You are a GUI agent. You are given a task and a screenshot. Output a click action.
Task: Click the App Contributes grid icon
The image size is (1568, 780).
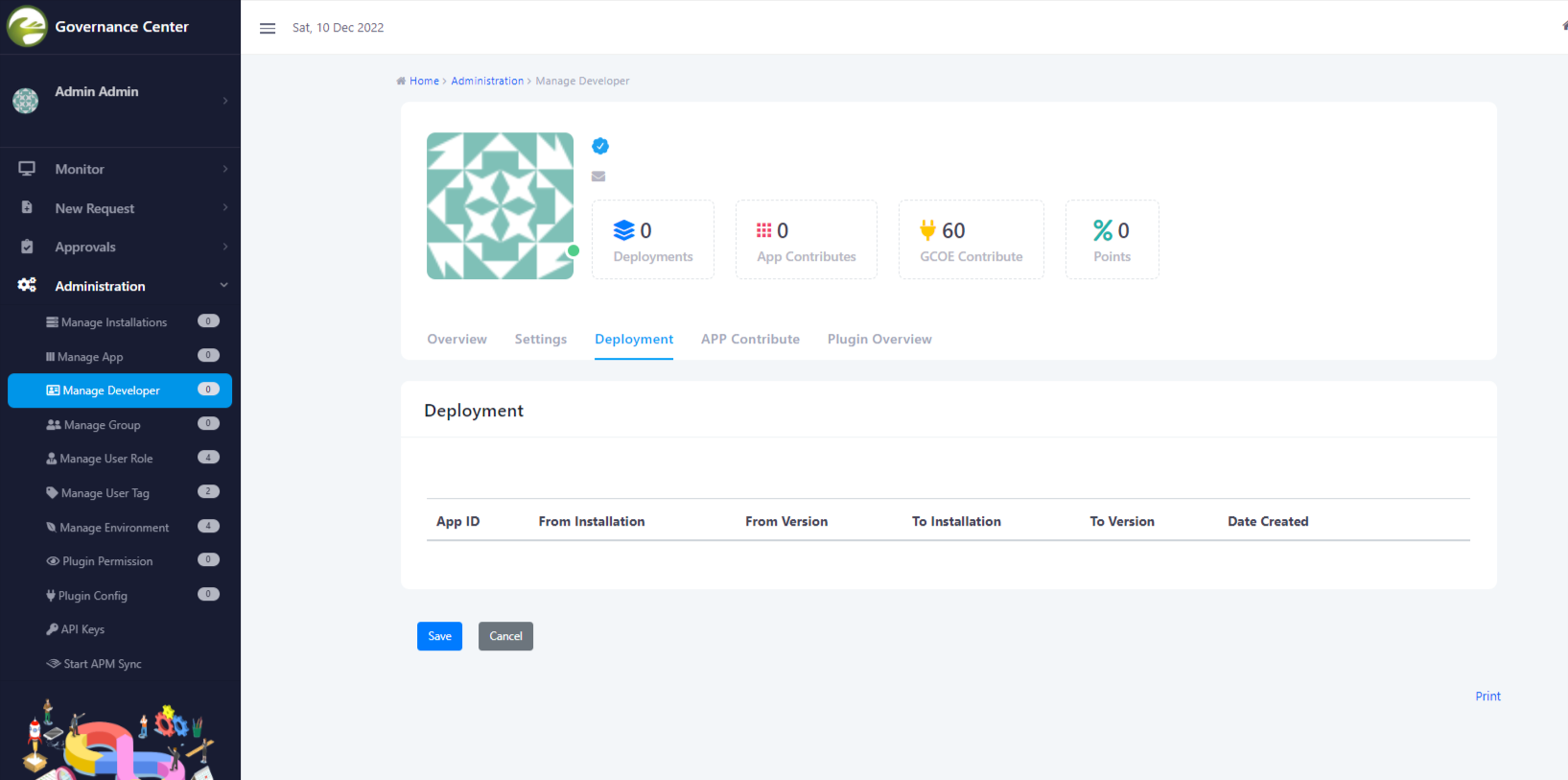(x=764, y=230)
